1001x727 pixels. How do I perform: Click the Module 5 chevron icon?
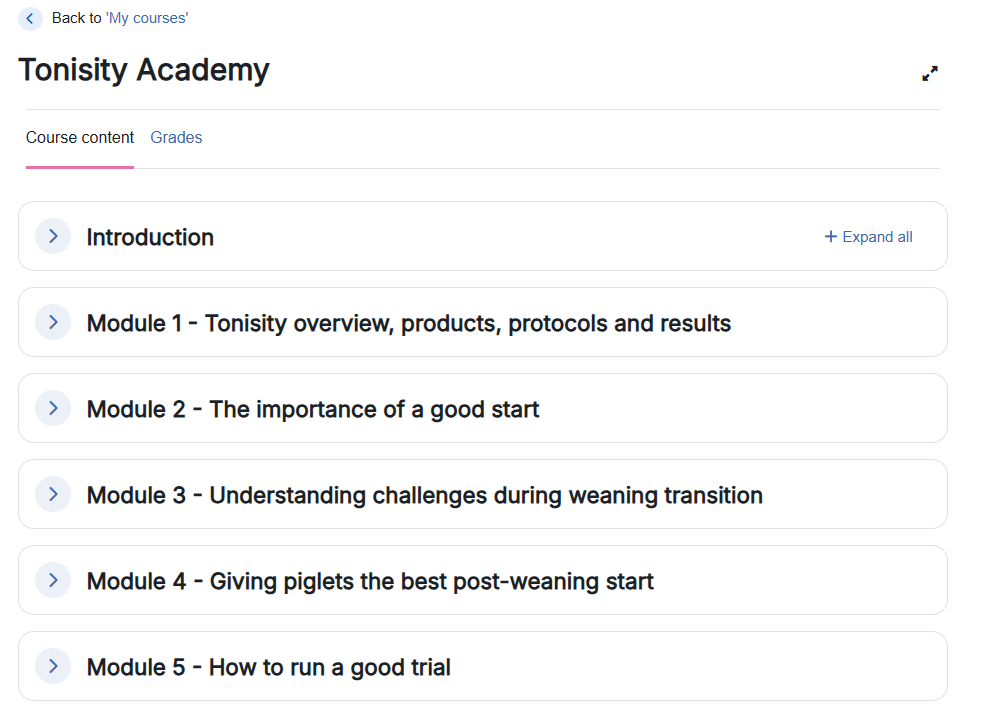coord(53,666)
